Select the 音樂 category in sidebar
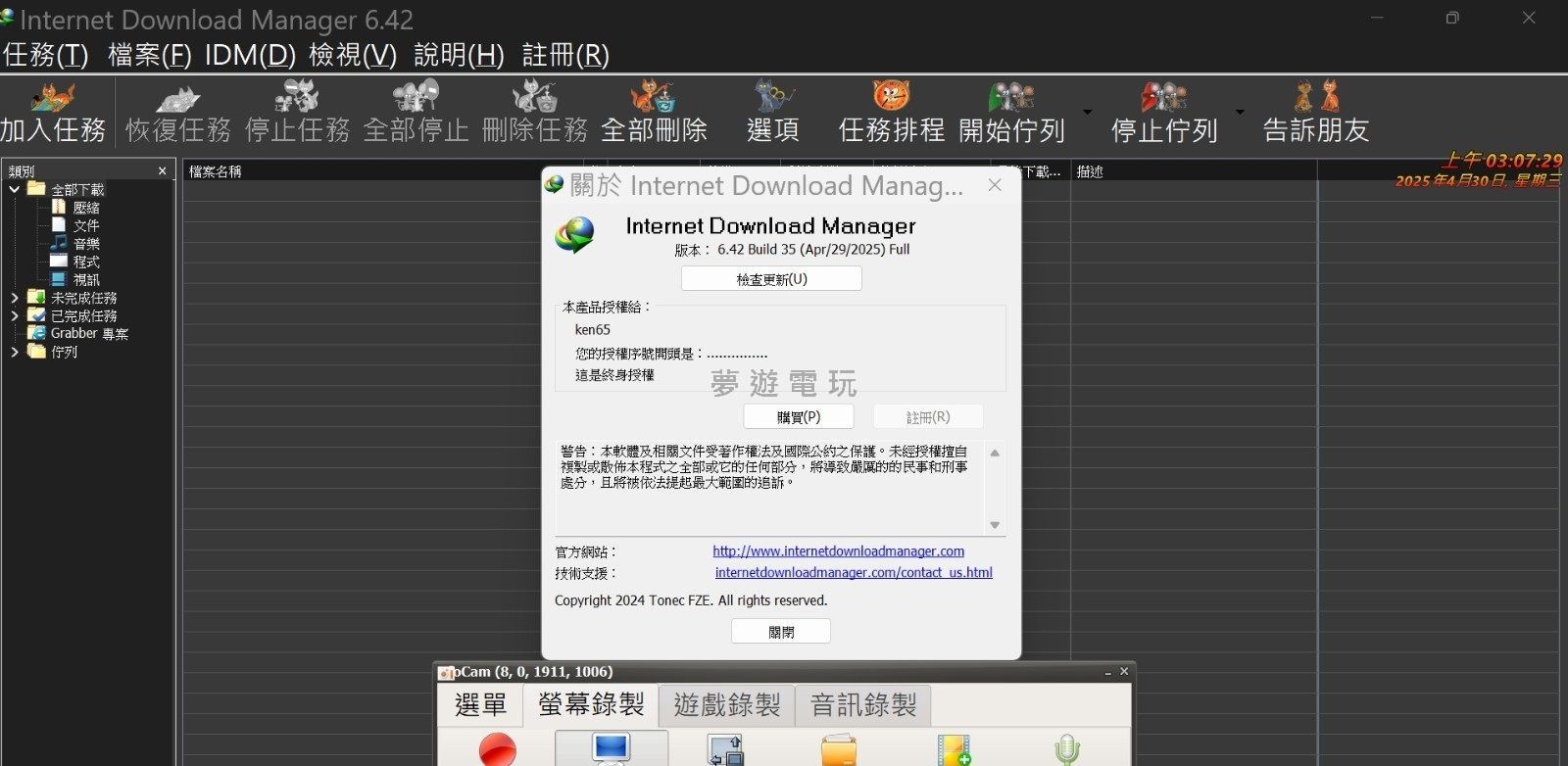Screen dimensions: 1568x766 86,244
